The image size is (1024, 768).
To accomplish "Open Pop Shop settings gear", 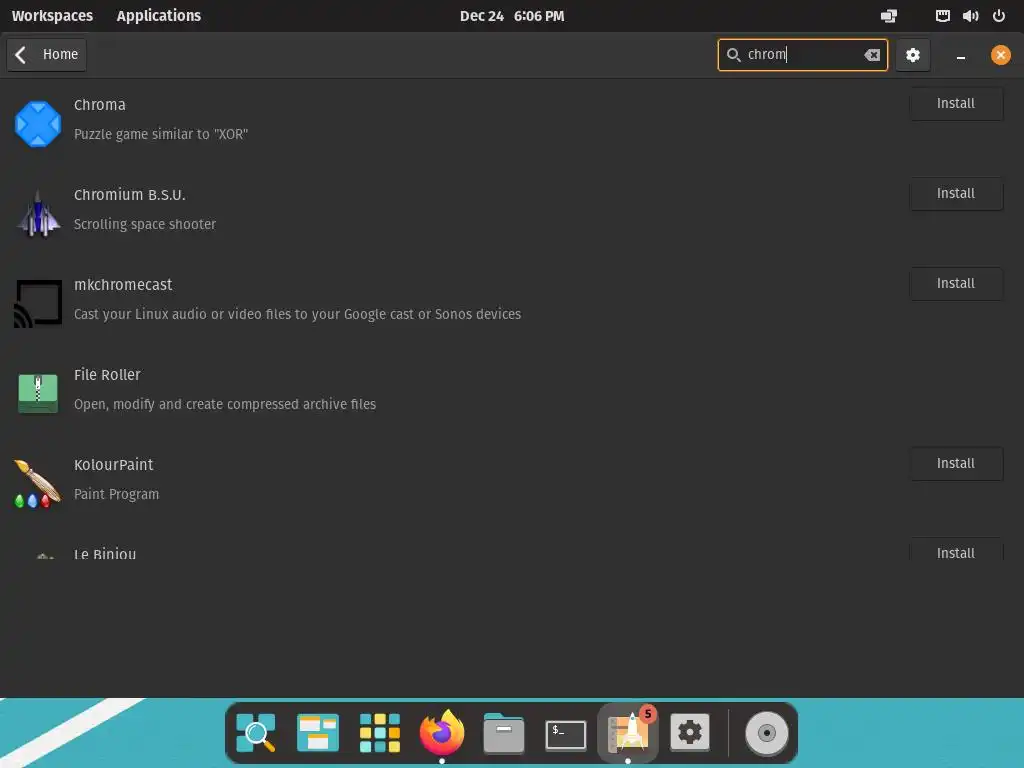I will [912, 55].
